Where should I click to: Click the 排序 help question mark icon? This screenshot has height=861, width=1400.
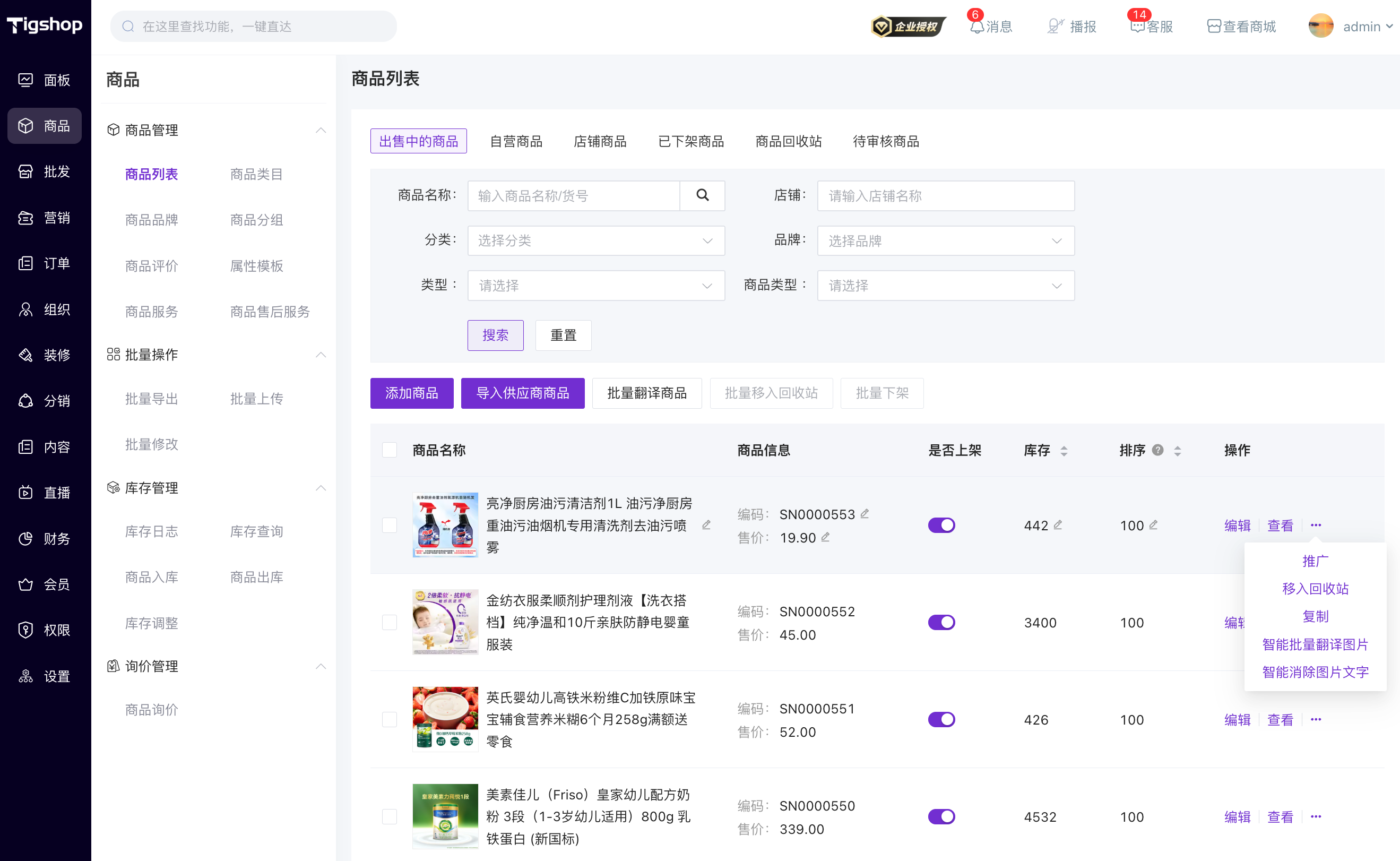coord(1157,450)
